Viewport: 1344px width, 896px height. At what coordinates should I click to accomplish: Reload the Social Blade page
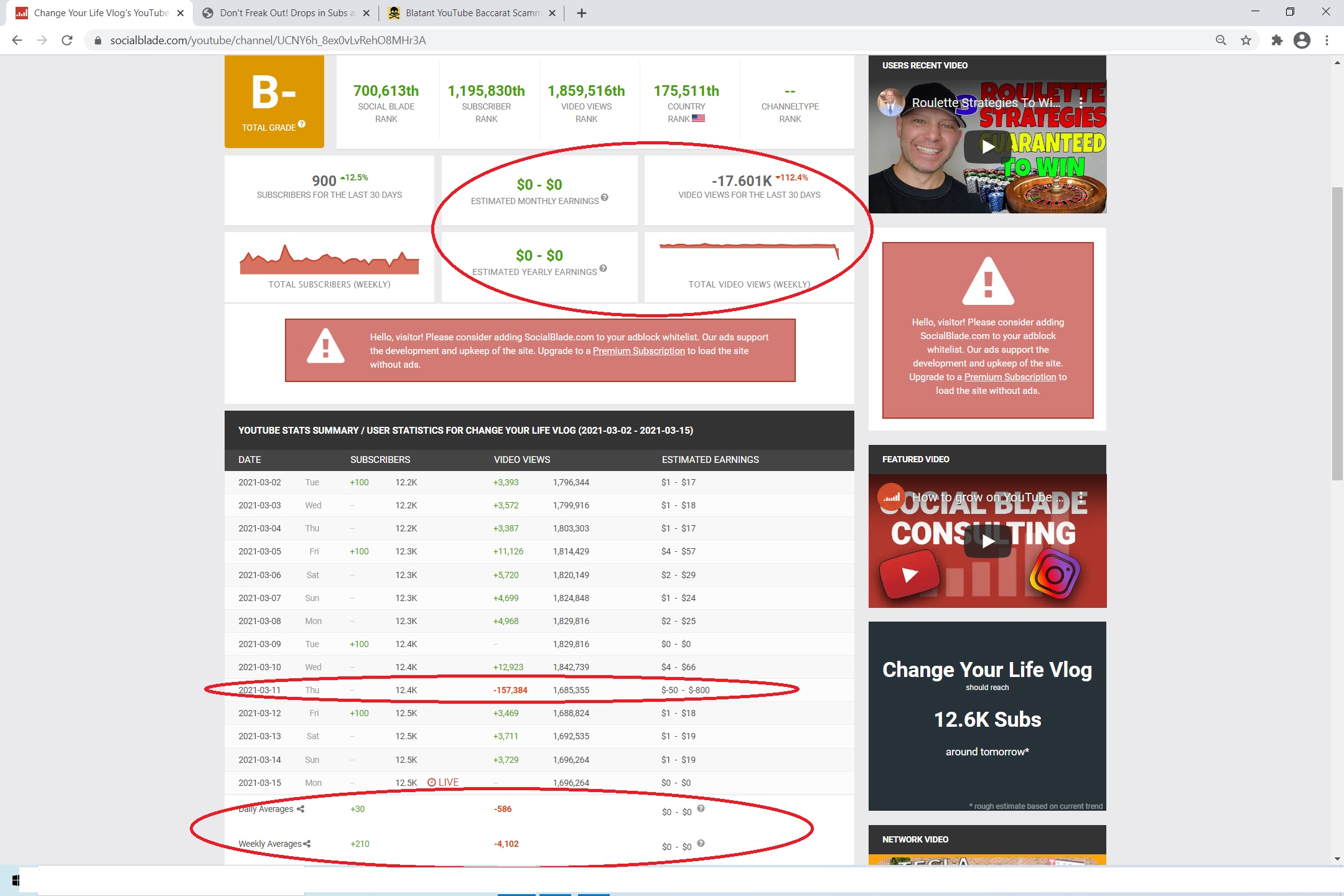[67, 40]
